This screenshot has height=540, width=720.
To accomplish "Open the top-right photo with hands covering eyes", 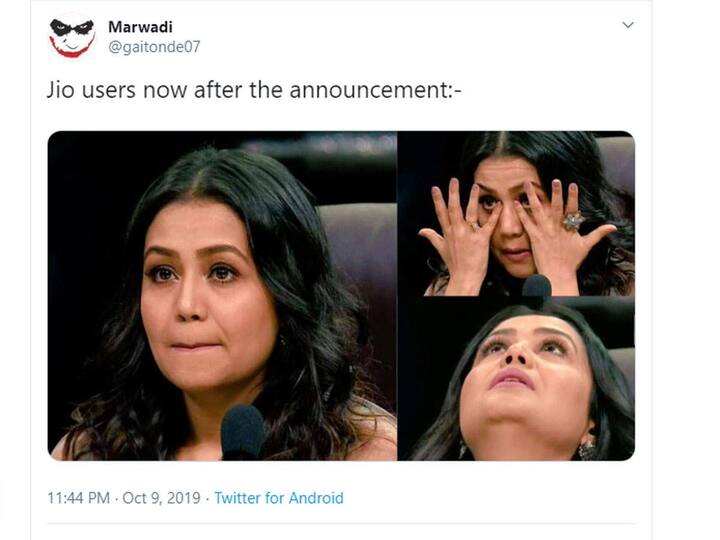I will (516, 213).
